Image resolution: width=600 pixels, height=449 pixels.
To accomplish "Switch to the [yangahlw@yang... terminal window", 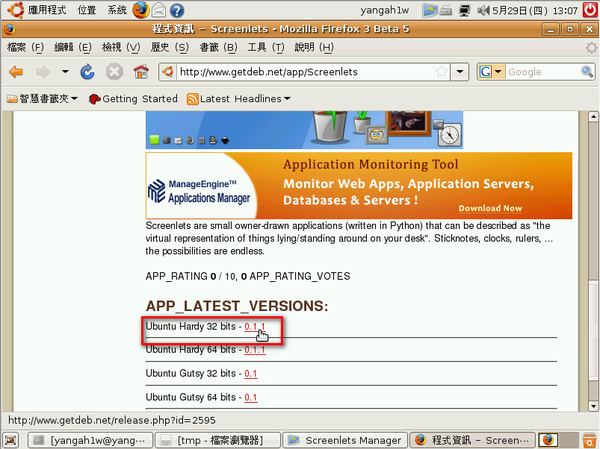I will (x=90, y=440).
